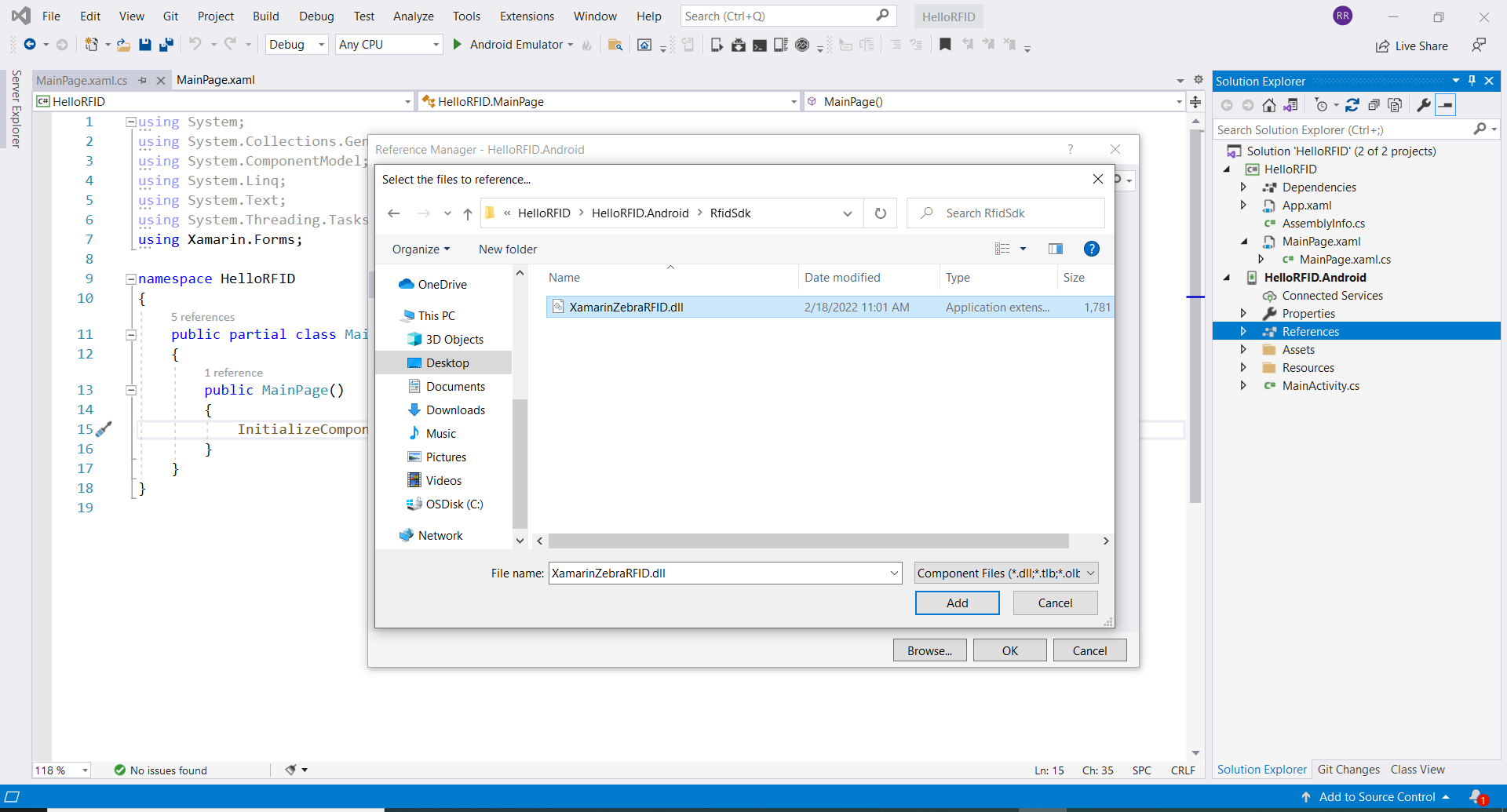
Task: Click the Open File folder icon
Action: (x=123, y=45)
